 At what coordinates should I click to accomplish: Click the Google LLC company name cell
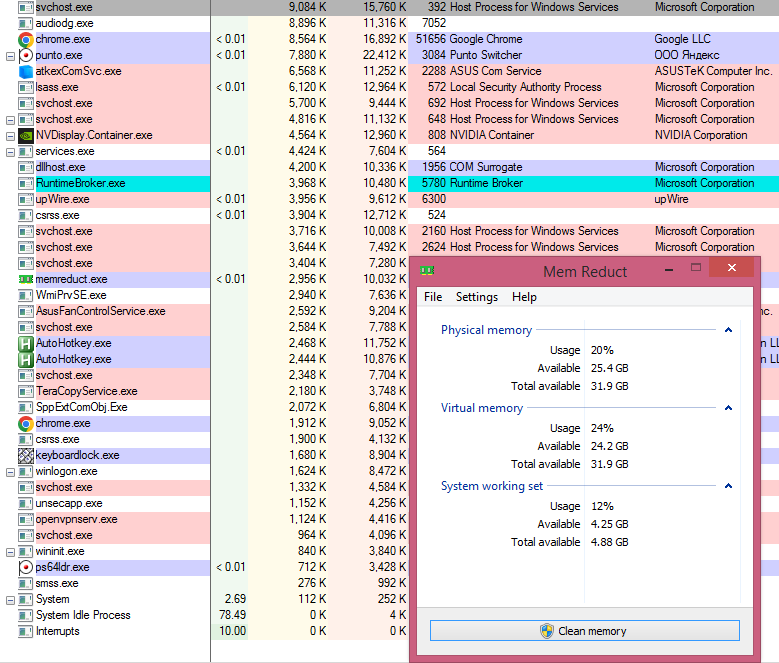(x=682, y=39)
